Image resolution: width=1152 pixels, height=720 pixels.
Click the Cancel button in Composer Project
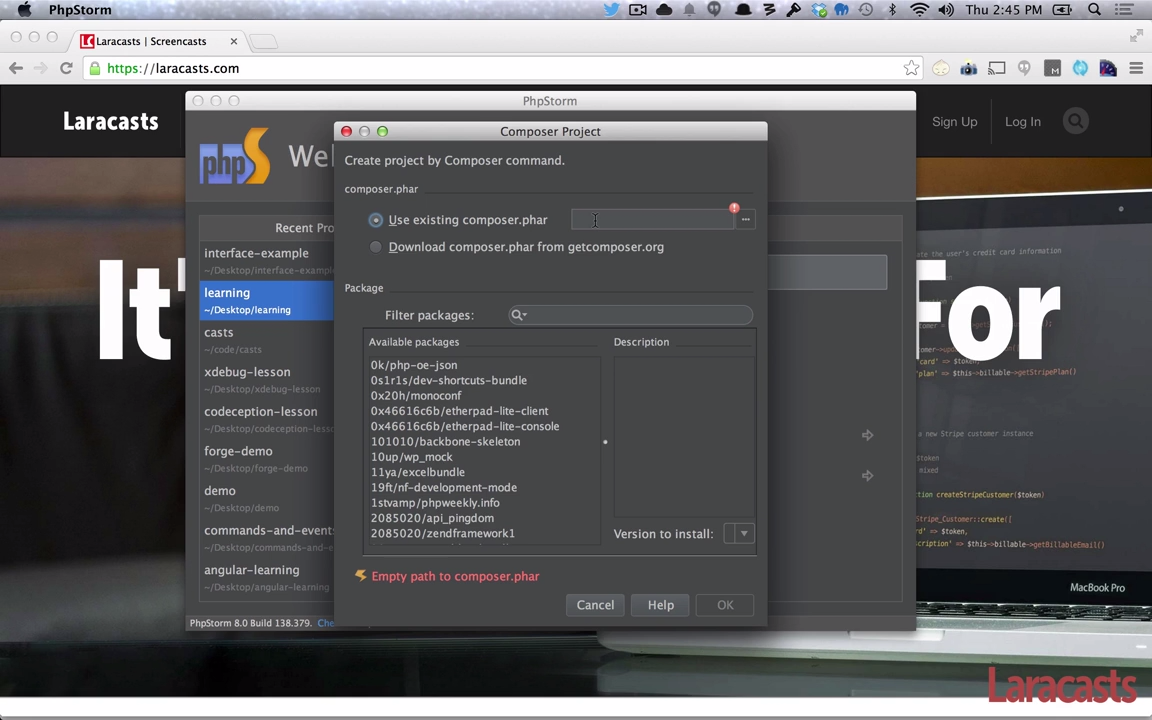point(595,605)
